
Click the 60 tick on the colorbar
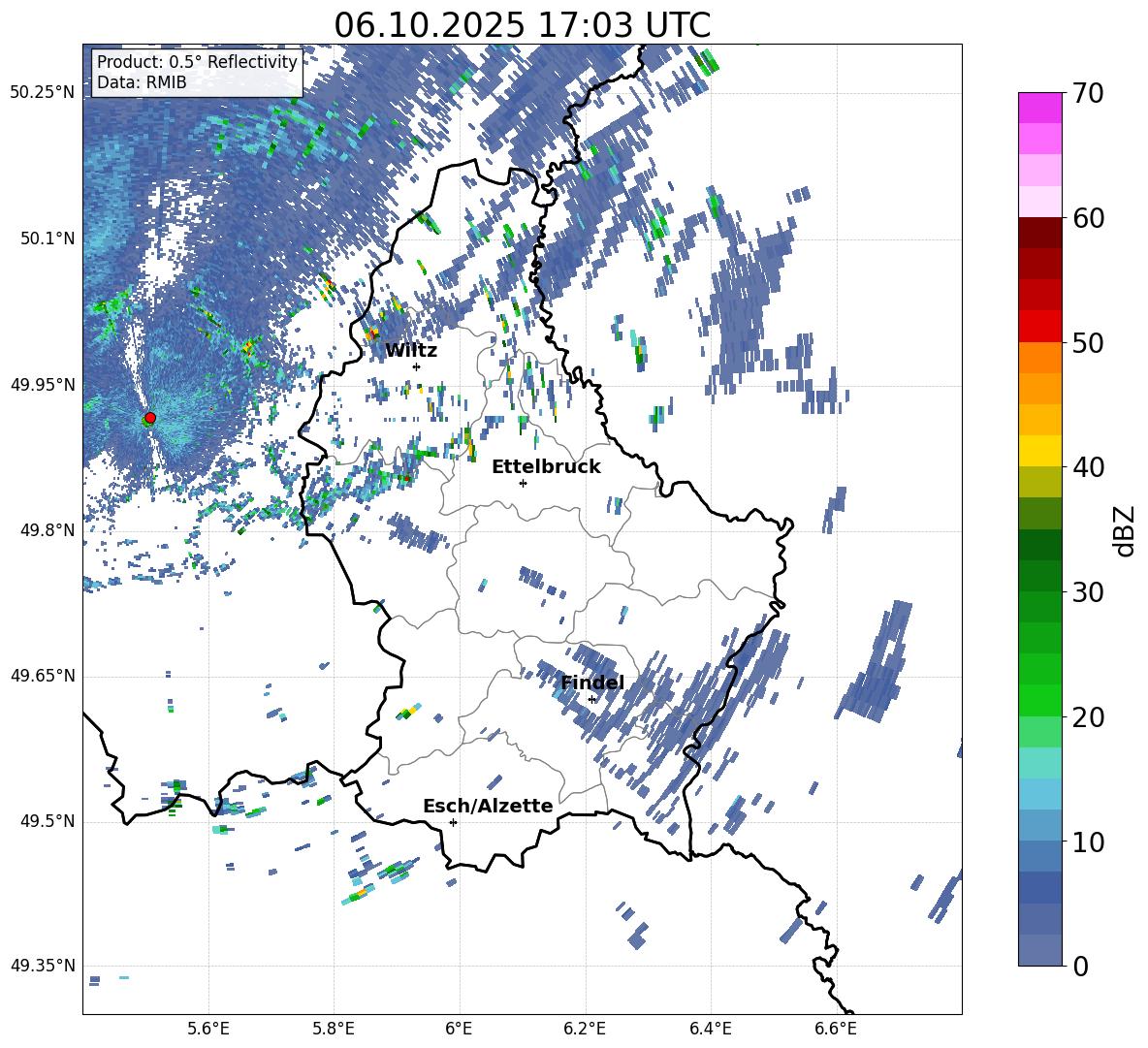pos(1087,218)
